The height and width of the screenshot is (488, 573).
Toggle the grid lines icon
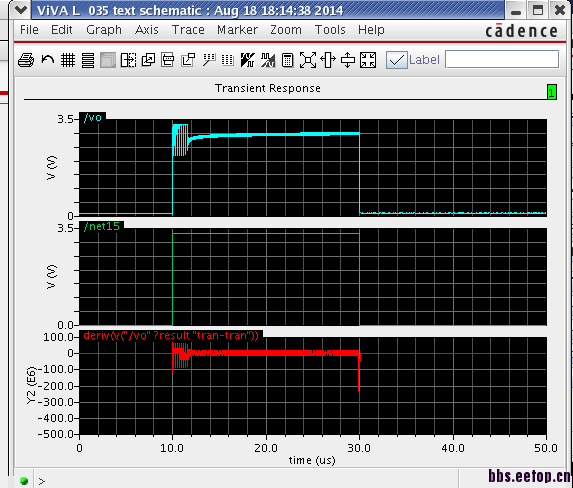pyautogui.click(x=68, y=60)
